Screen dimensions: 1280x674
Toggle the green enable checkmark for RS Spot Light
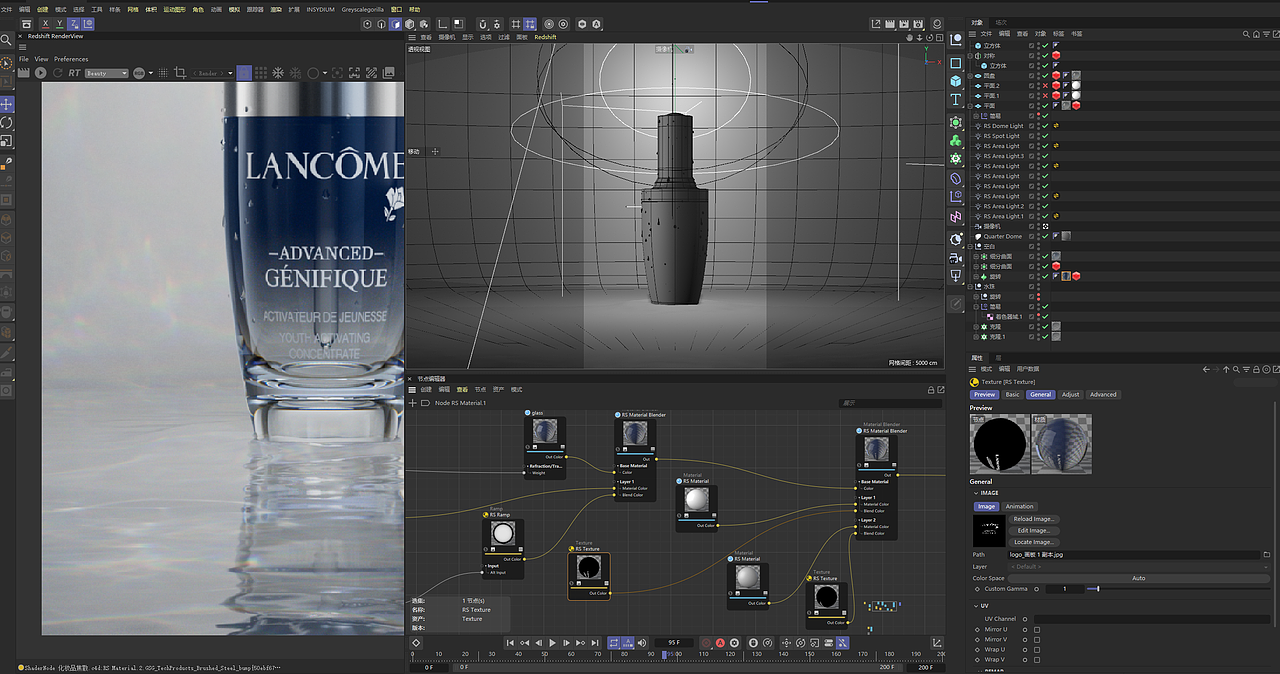tap(1045, 136)
